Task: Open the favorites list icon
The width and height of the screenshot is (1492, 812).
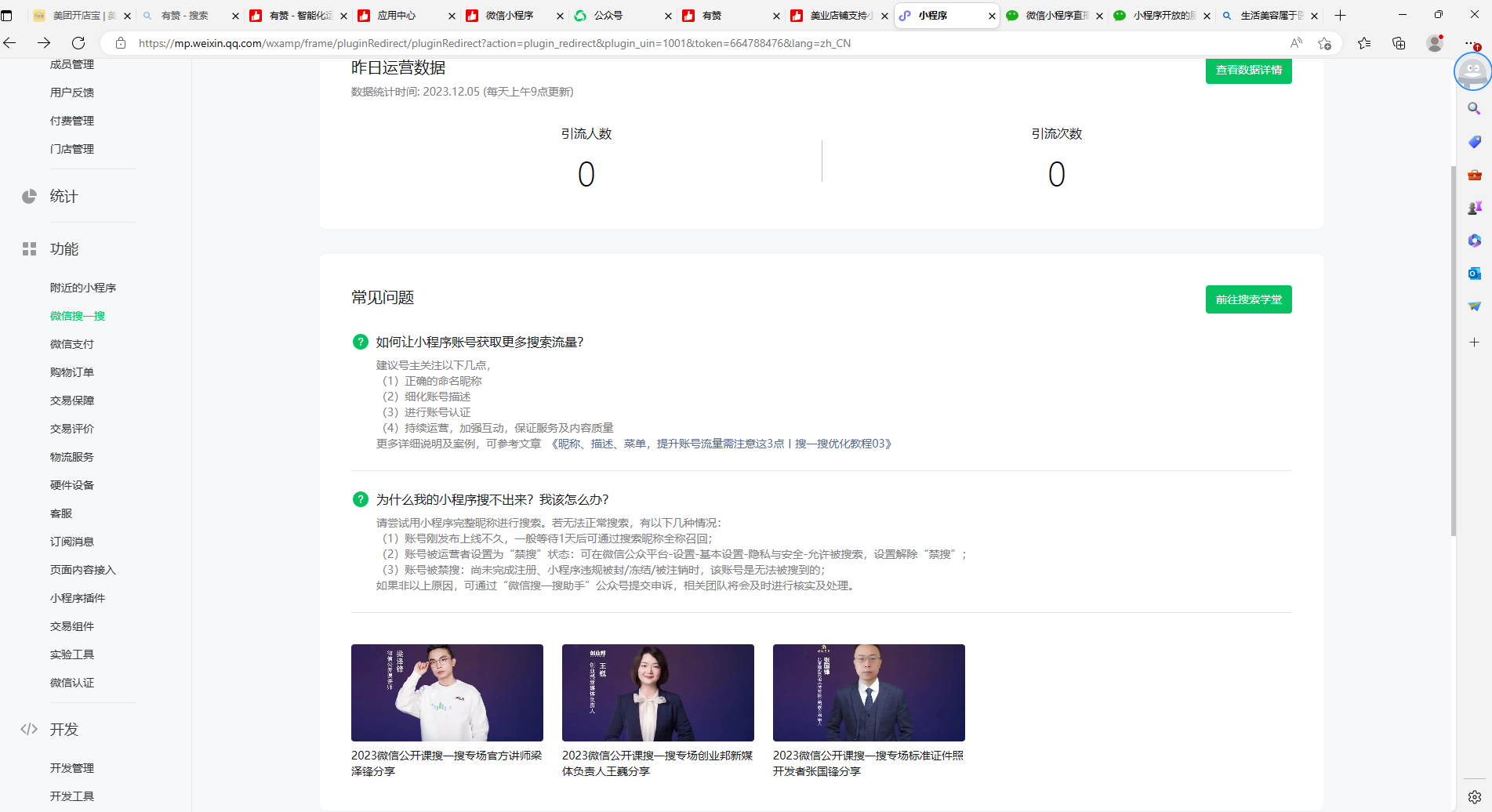Action: (1364, 43)
